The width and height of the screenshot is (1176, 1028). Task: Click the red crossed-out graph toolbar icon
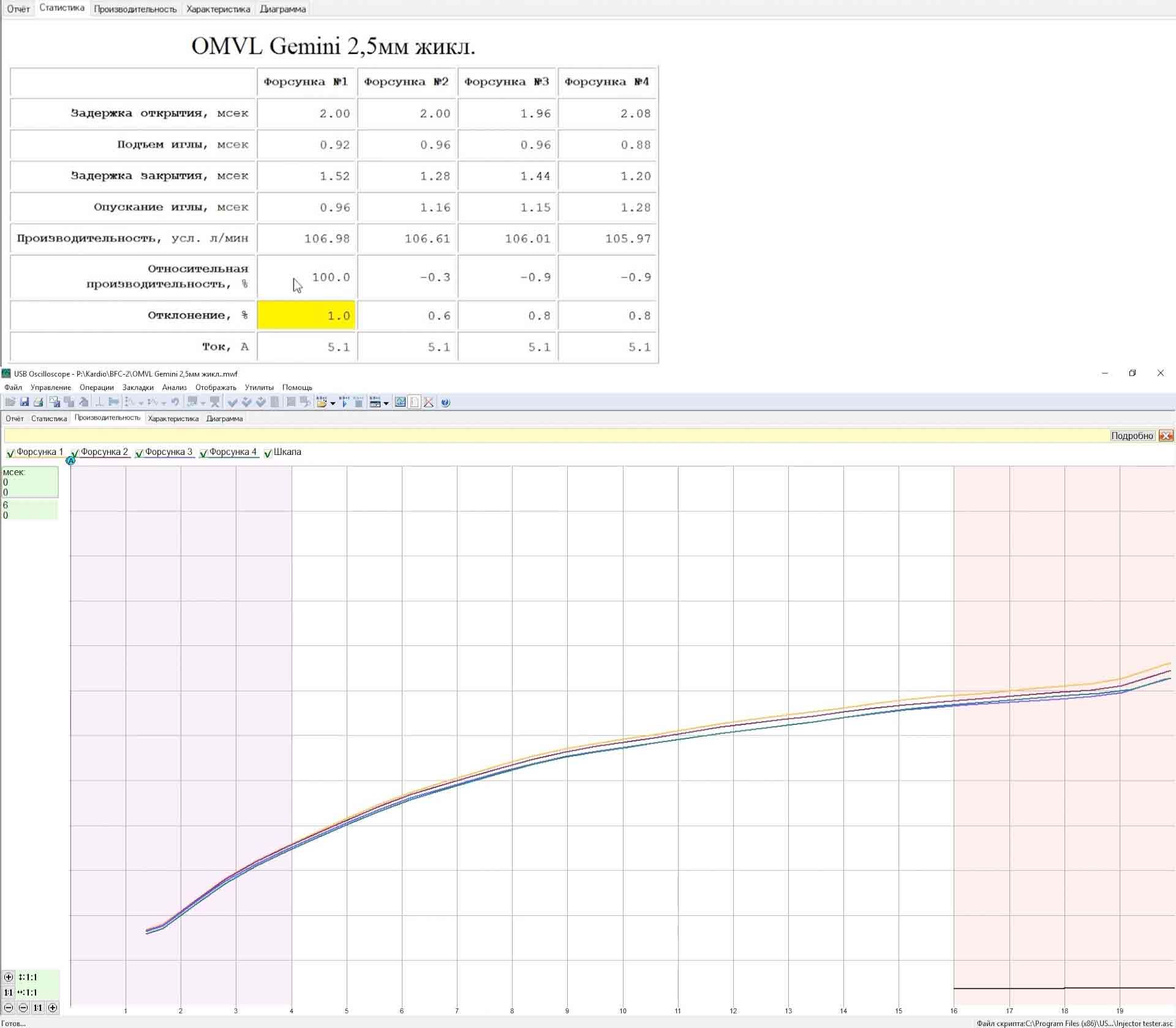(429, 402)
